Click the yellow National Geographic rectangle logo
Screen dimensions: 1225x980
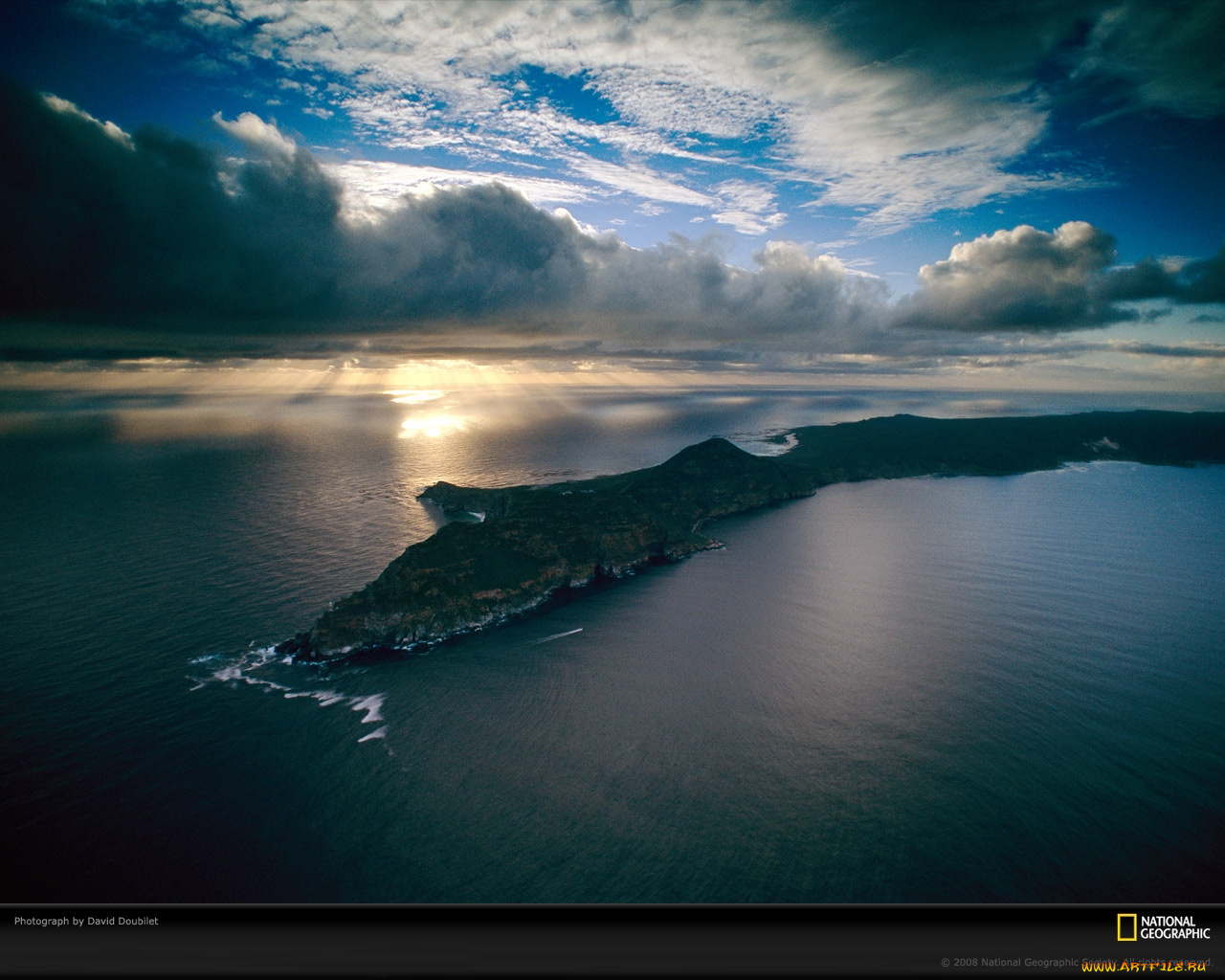(1126, 926)
